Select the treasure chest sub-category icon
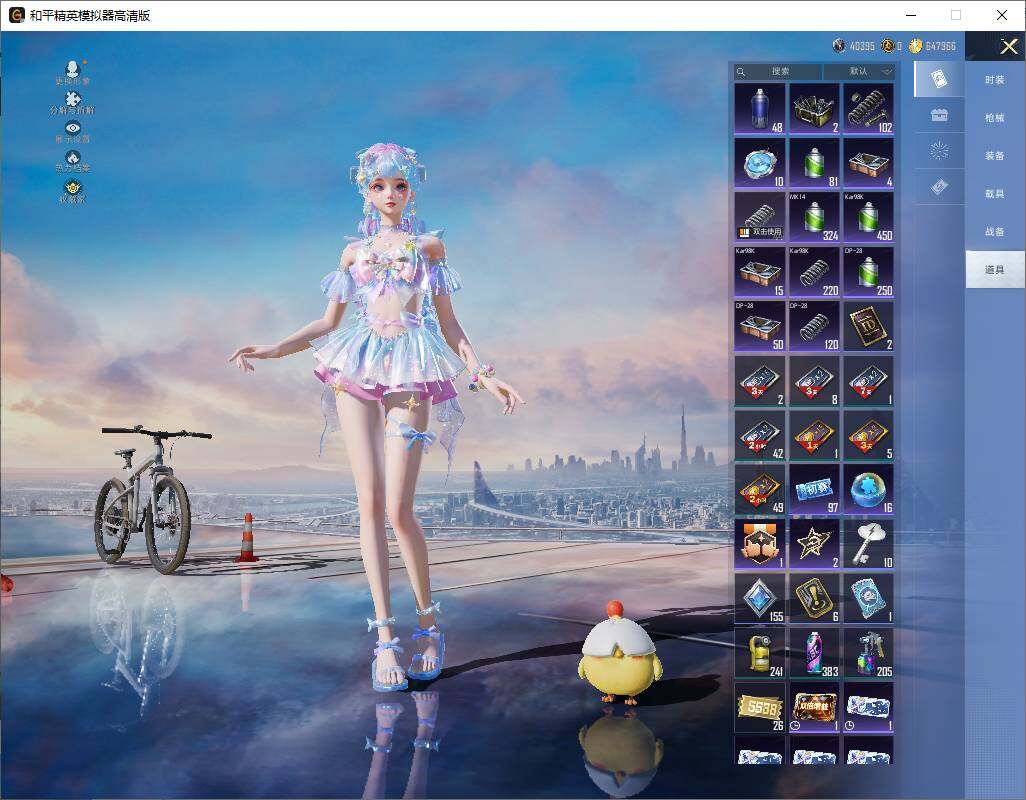The height and width of the screenshot is (800, 1026). 939,115
